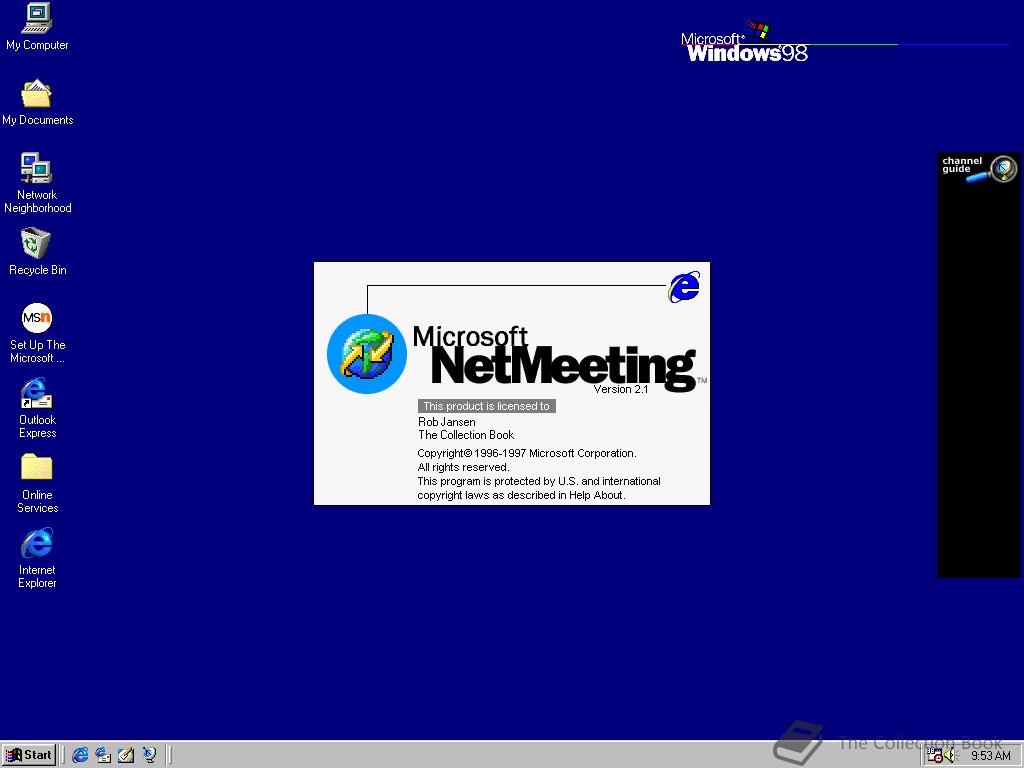Open the channel guide in Channel Bar

coord(979,168)
